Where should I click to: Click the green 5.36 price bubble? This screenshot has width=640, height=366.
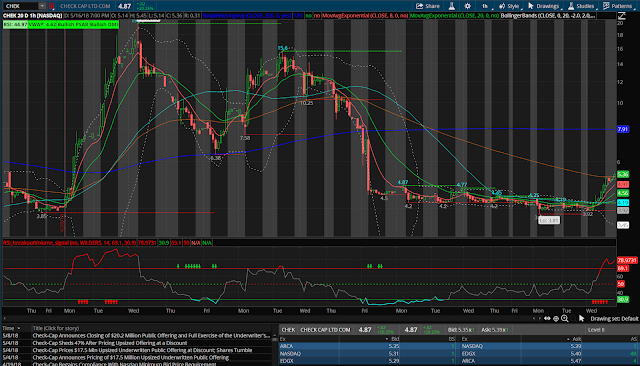[623, 174]
